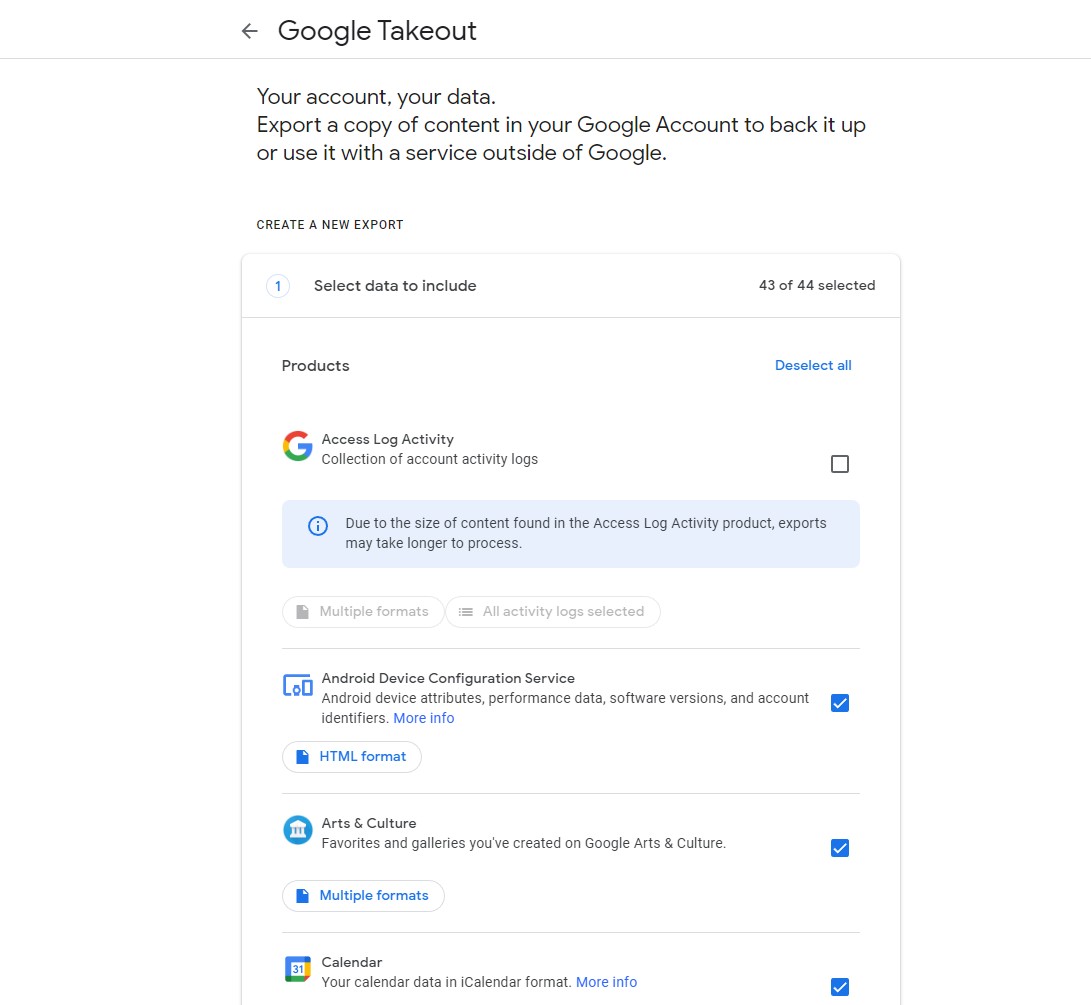1091x1005 pixels.
Task: Open More info link for Calendar
Action: (x=606, y=982)
